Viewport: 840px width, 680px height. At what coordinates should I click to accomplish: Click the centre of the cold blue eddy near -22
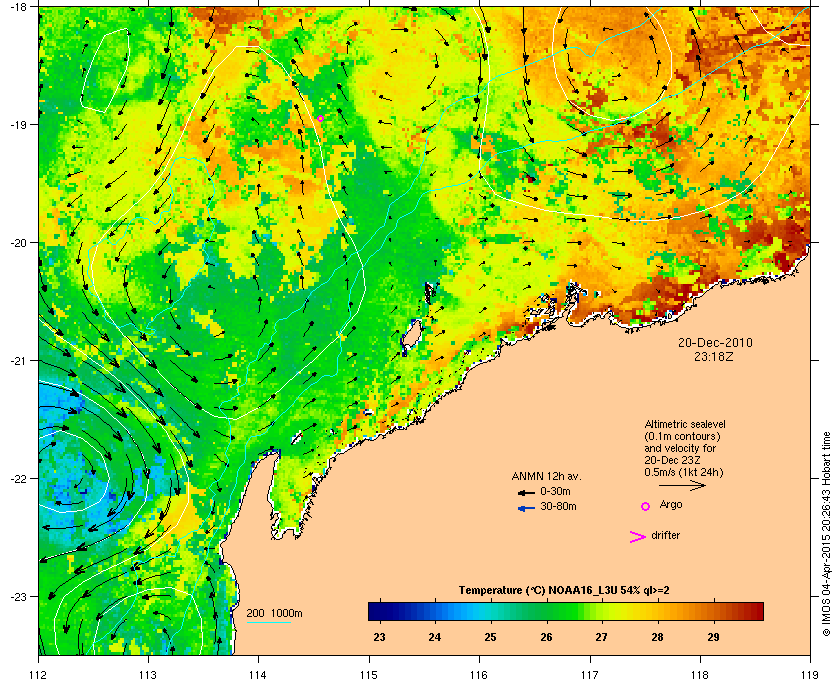click(72, 472)
